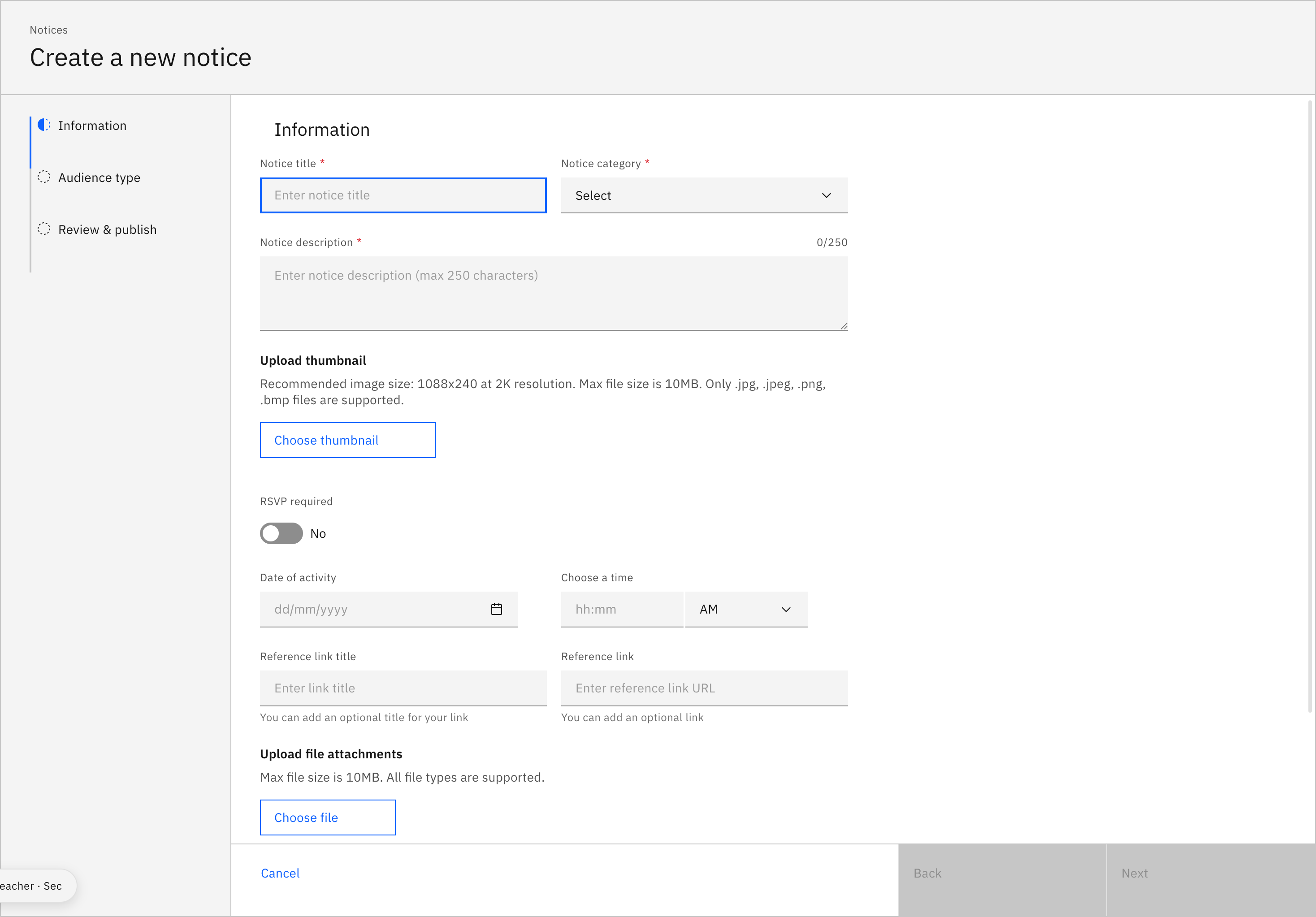This screenshot has width=1316, height=917.
Task: Focus the Notice title input field
Action: [x=403, y=195]
